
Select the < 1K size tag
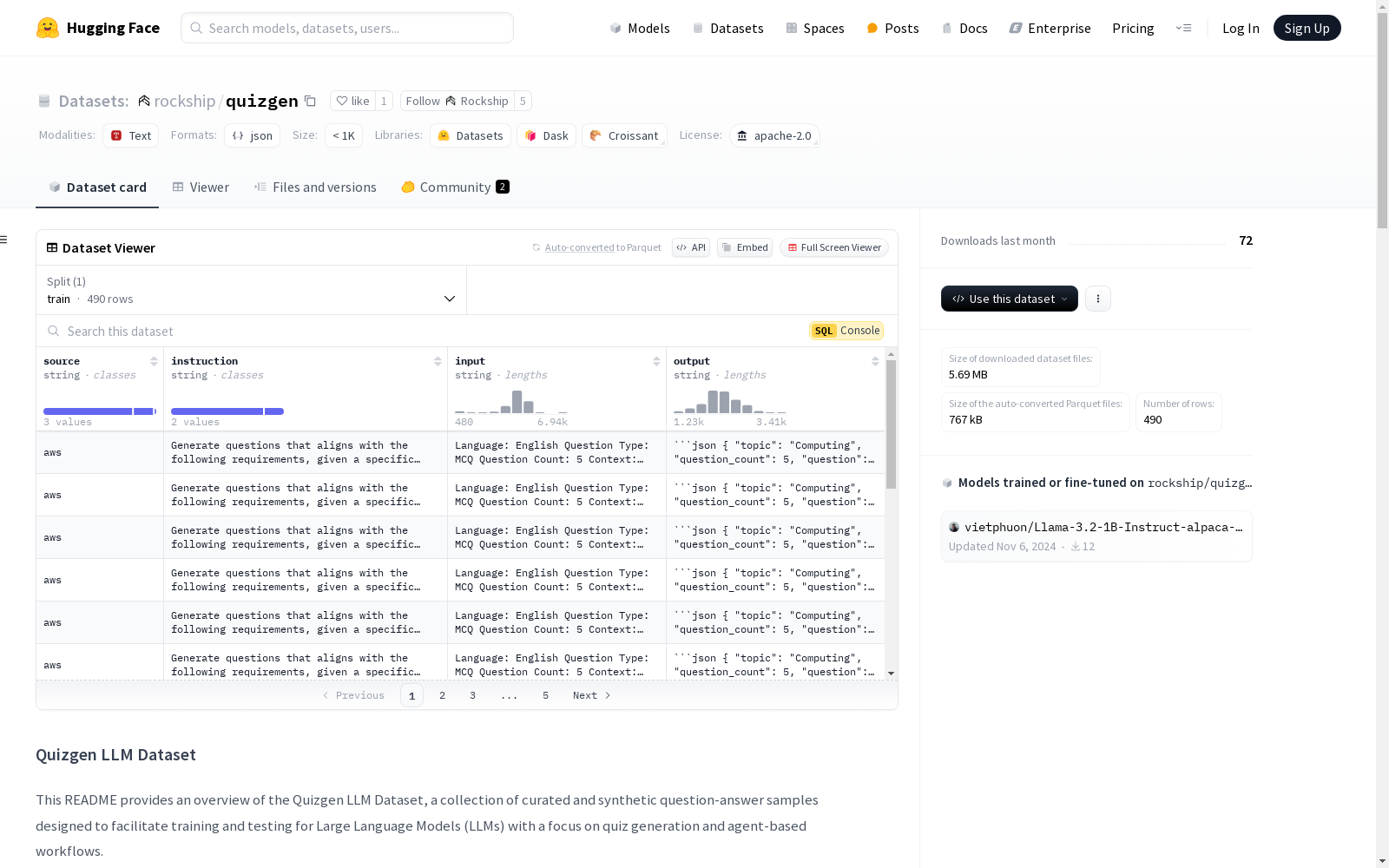pyautogui.click(x=344, y=135)
